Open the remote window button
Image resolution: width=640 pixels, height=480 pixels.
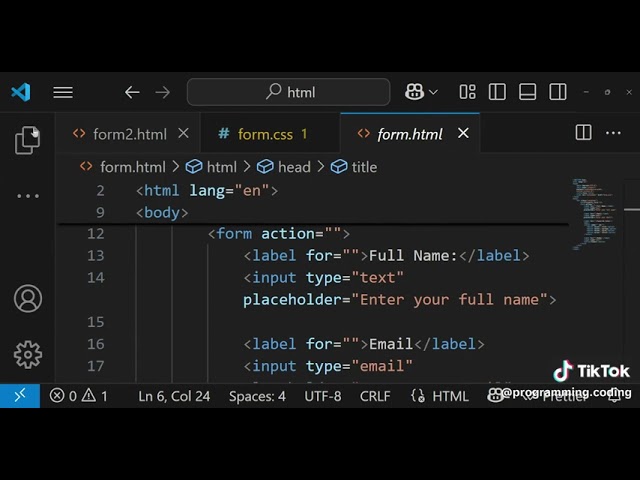(x=20, y=396)
